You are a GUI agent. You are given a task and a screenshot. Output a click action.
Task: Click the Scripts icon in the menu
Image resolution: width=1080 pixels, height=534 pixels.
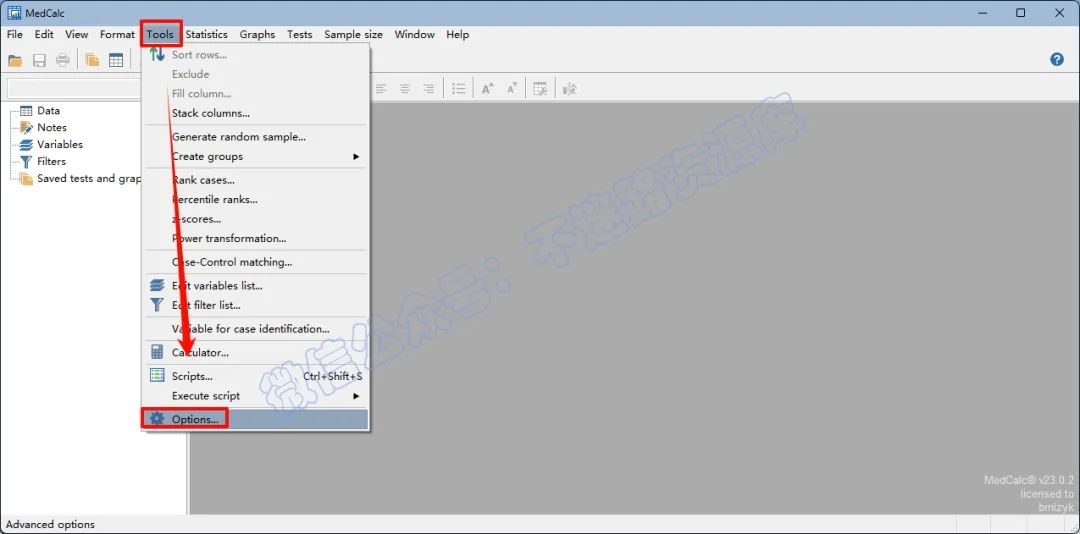pyautogui.click(x=157, y=376)
